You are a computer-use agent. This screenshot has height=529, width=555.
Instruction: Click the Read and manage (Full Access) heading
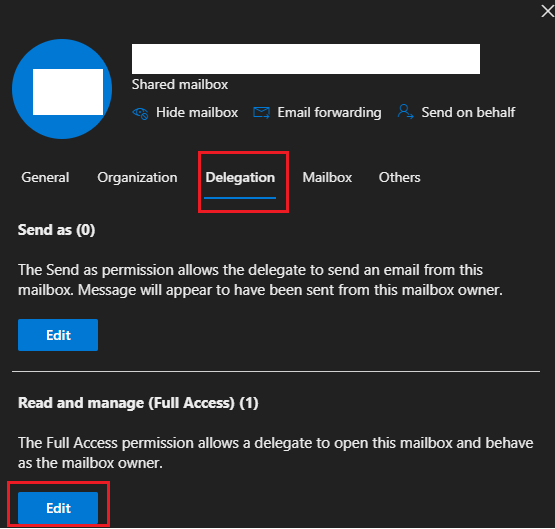click(x=138, y=403)
